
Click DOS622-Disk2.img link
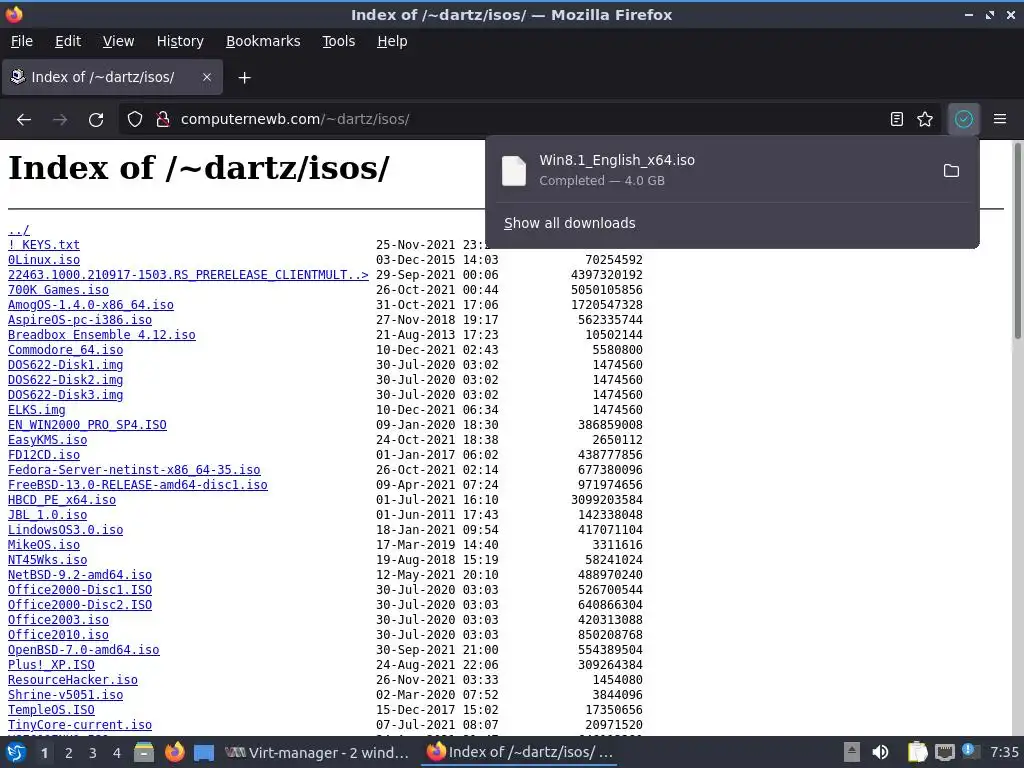click(x=65, y=380)
